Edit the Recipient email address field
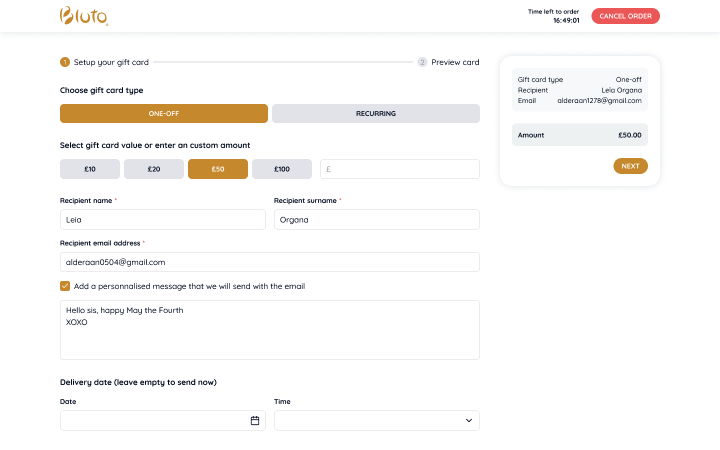 [x=270, y=262]
